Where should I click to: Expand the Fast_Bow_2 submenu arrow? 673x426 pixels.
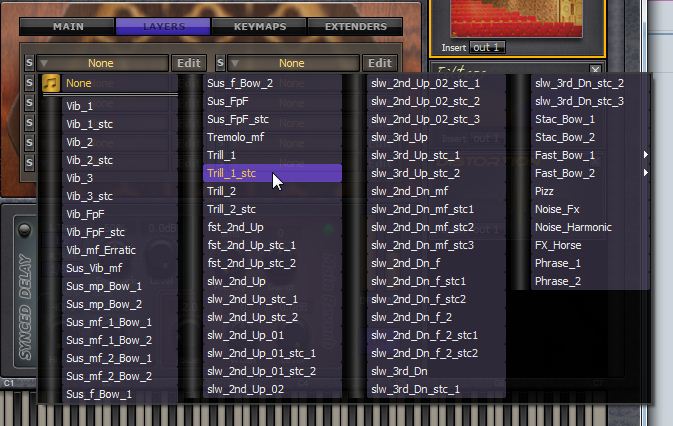pos(645,173)
